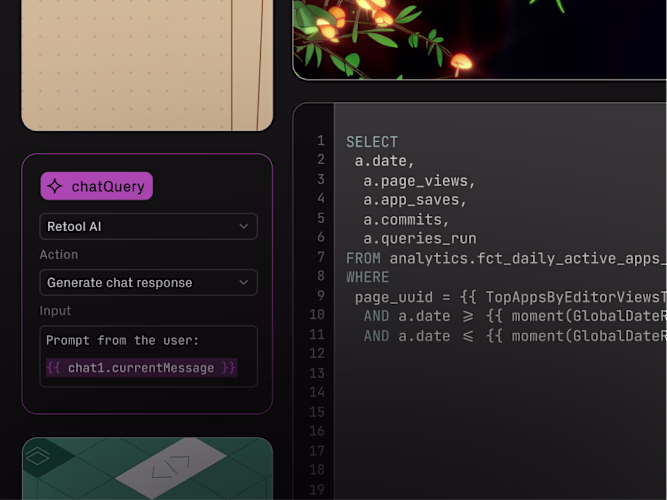Image resolution: width=667 pixels, height=500 pixels.
Task: Click the SELECT keyword on line 1
Action: 372,142
